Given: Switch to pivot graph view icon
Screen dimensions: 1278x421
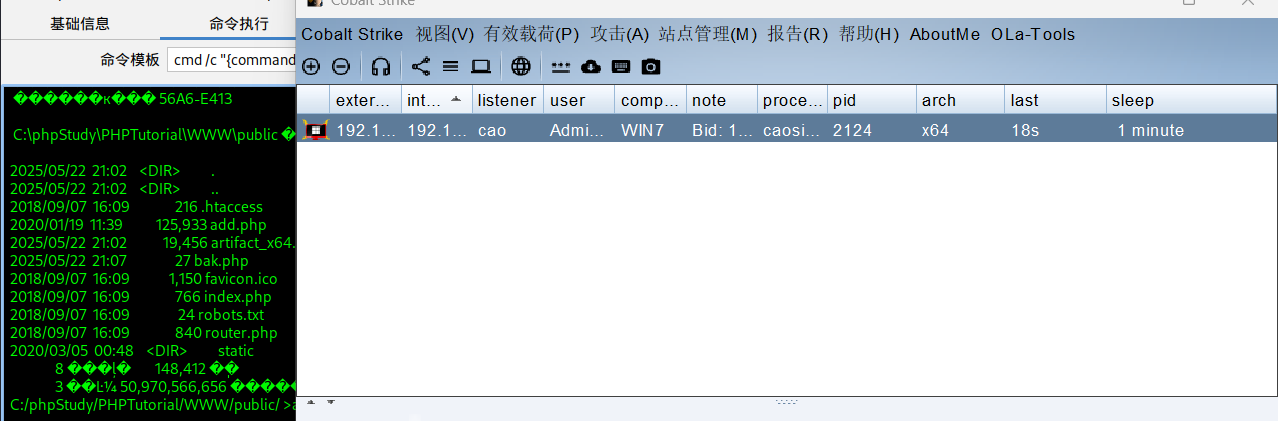Looking at the screenshot, I should pos(421,67).
